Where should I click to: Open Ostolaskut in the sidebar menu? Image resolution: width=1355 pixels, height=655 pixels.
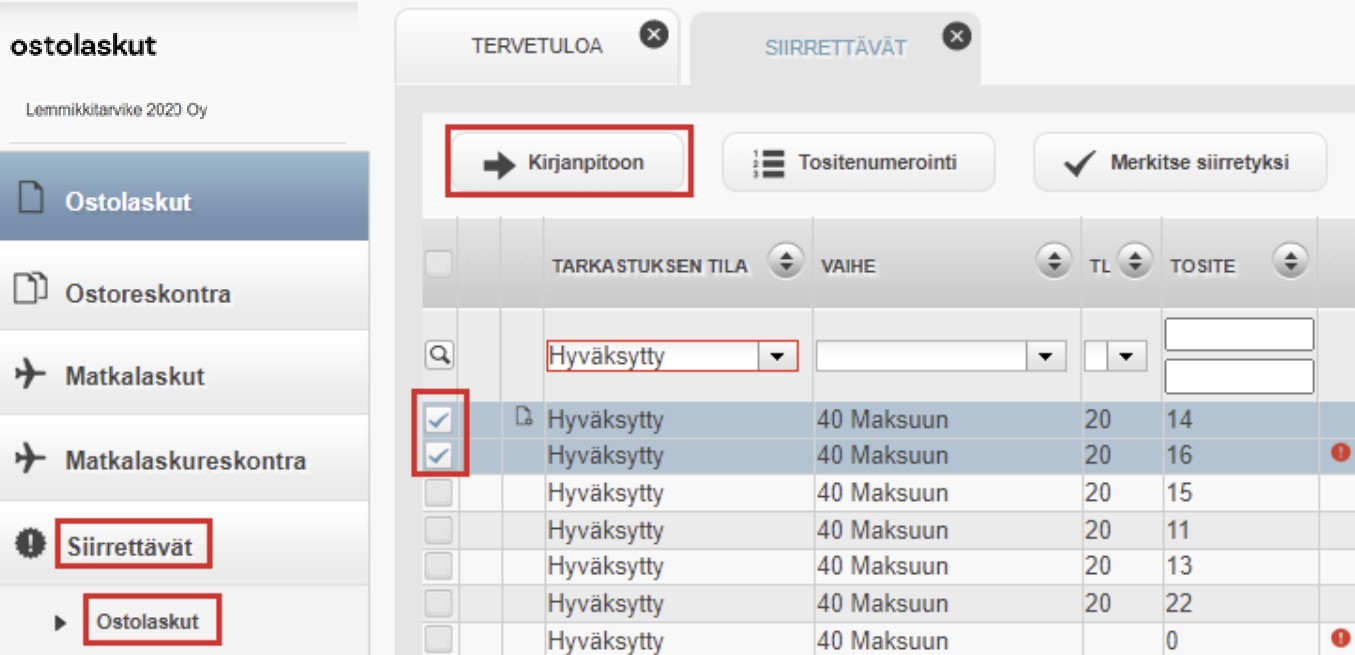184,198
